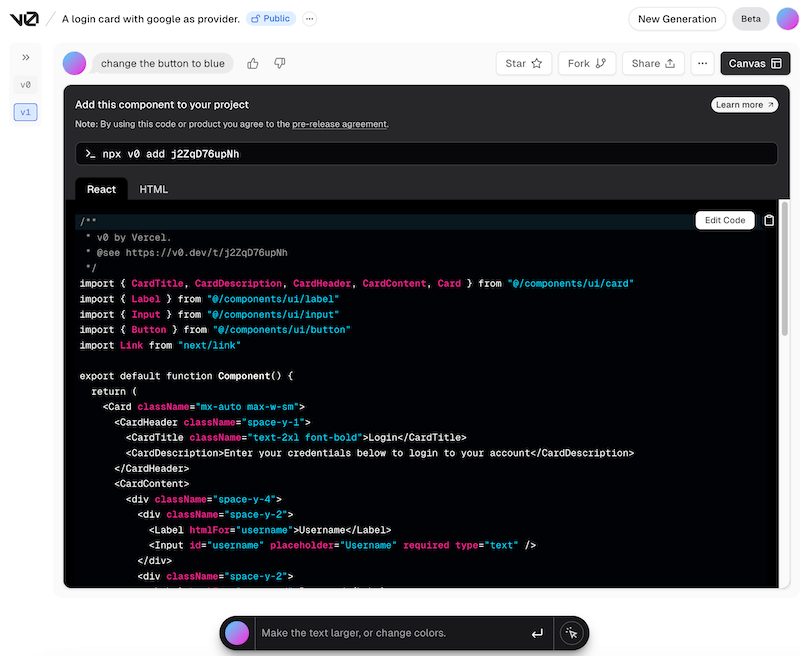Open the pre-release agreement link

[339, 124]
